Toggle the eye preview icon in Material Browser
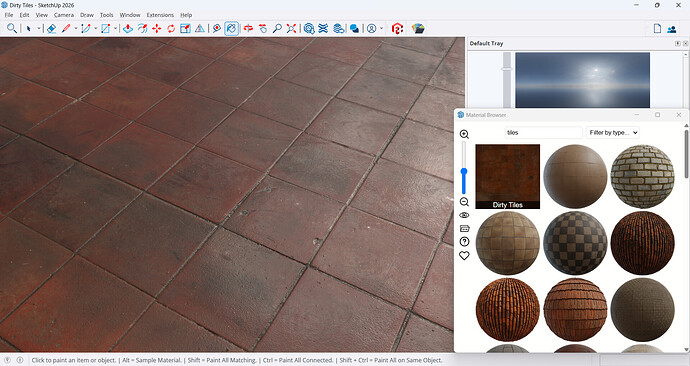The image size is (690, 366). 464,215
